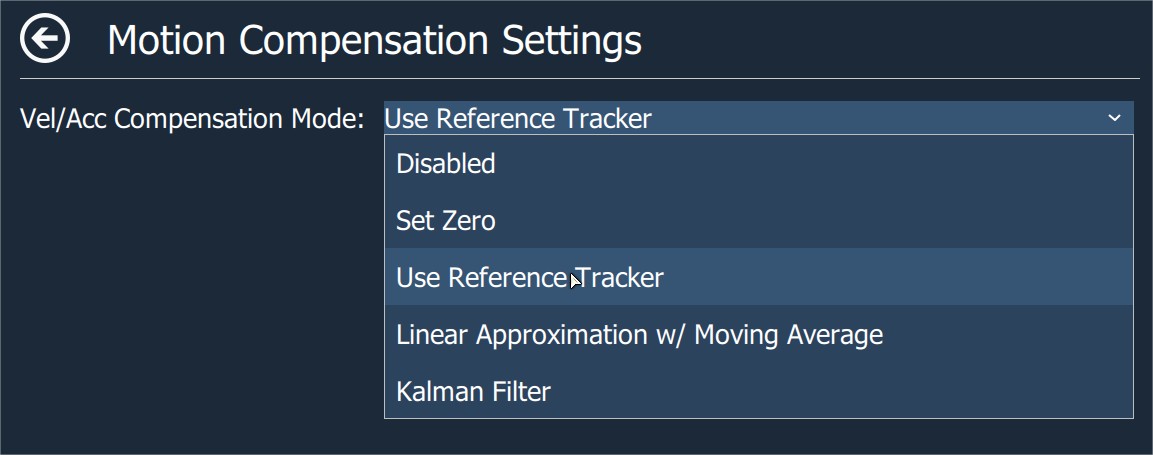The height and width of the screenshot is (455, 1153).
Task: Enable the moving average linear approximation mode
Action: 639,334
